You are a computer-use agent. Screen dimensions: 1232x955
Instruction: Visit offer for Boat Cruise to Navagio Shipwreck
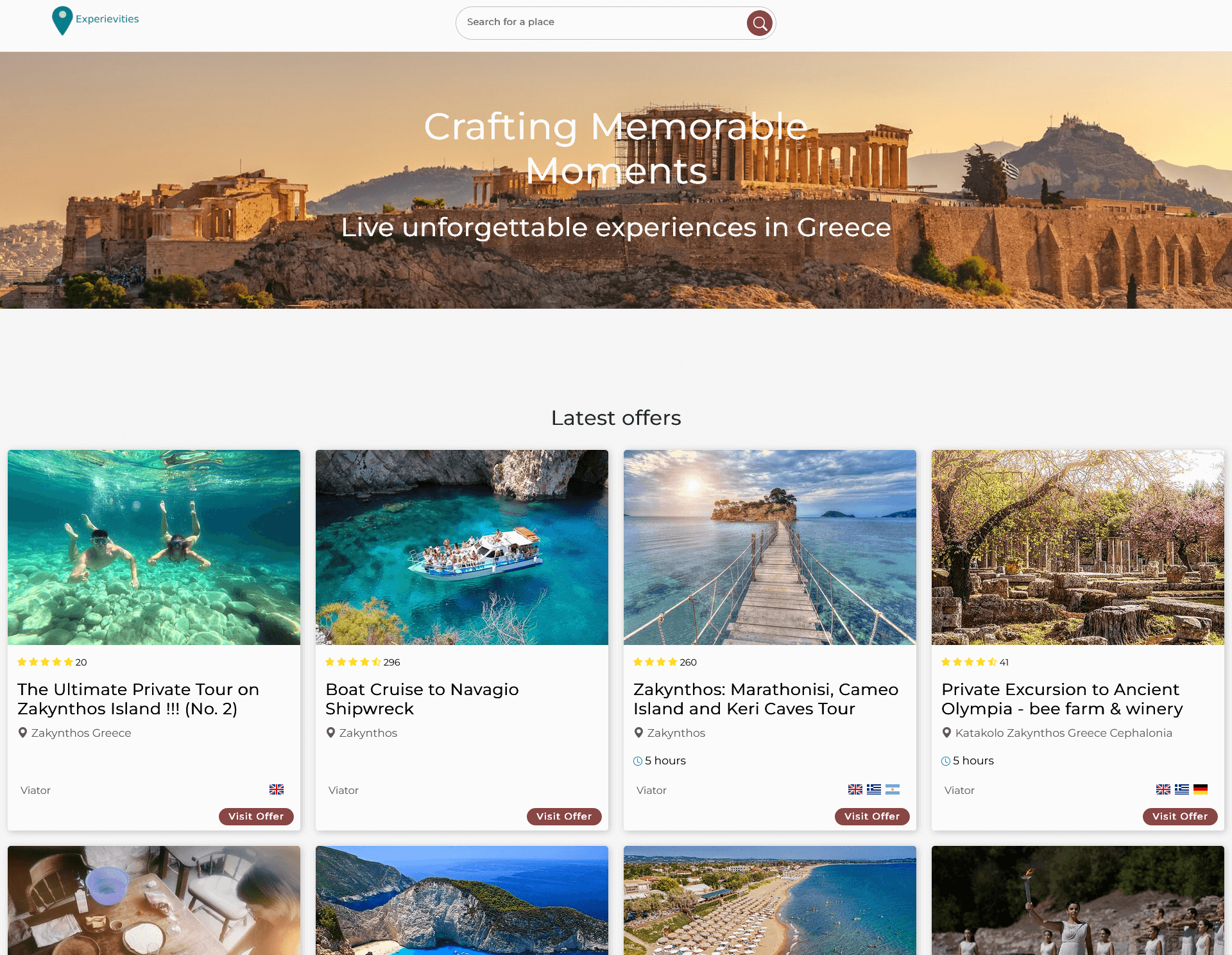click(563, 816)
